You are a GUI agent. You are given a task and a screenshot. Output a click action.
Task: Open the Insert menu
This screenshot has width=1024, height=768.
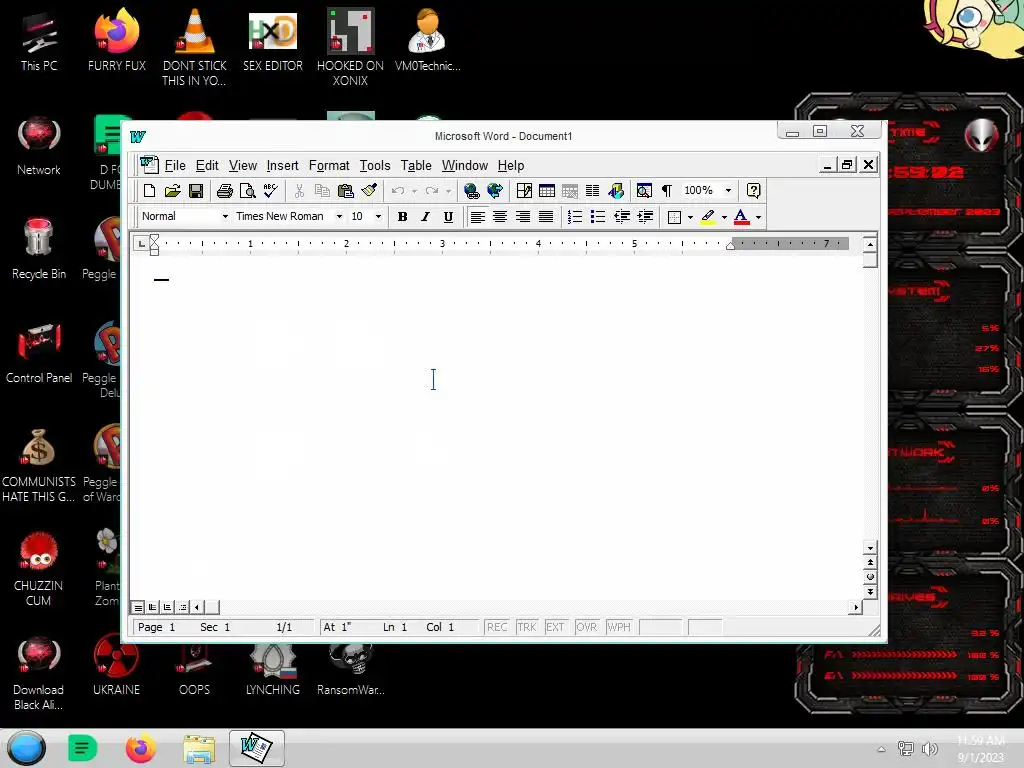coord(282,166)
